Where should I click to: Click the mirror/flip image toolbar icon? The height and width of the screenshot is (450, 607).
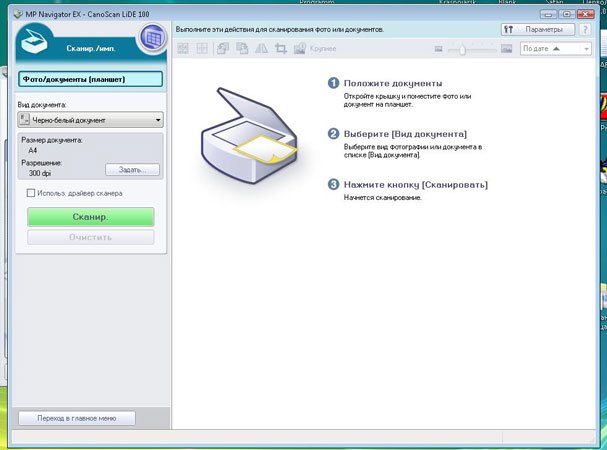(261, 49)
